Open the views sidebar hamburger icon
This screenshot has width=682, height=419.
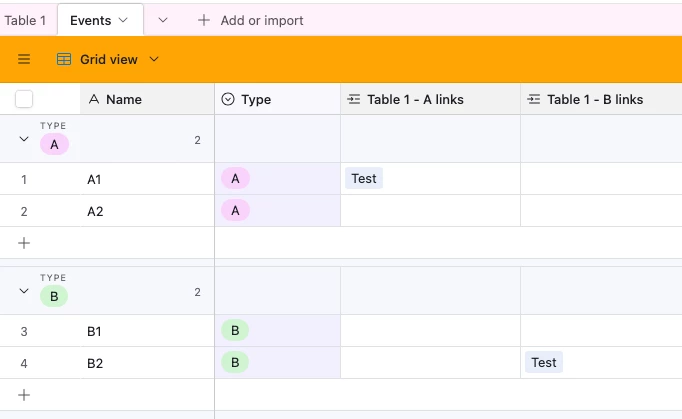pos(24,59)
